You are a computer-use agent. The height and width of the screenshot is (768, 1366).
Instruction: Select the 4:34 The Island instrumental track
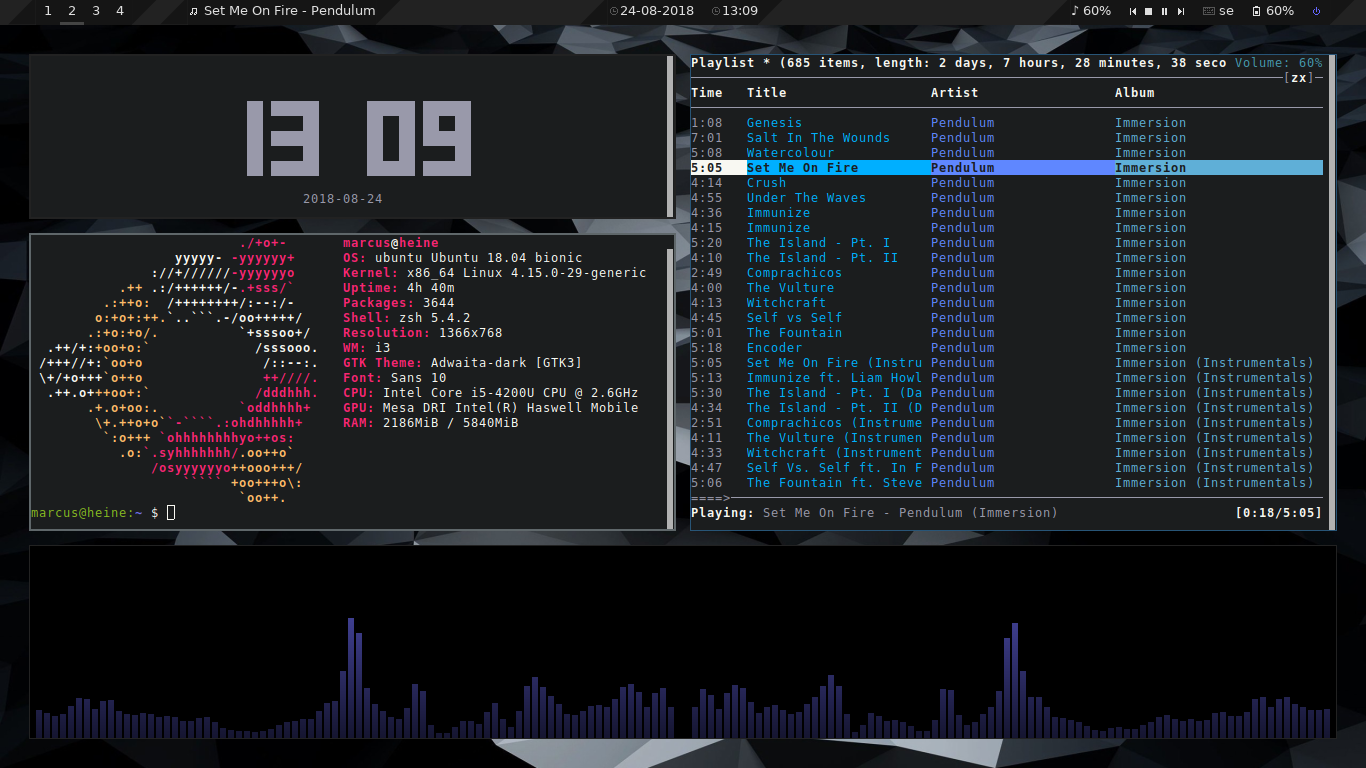(1006, 408)
